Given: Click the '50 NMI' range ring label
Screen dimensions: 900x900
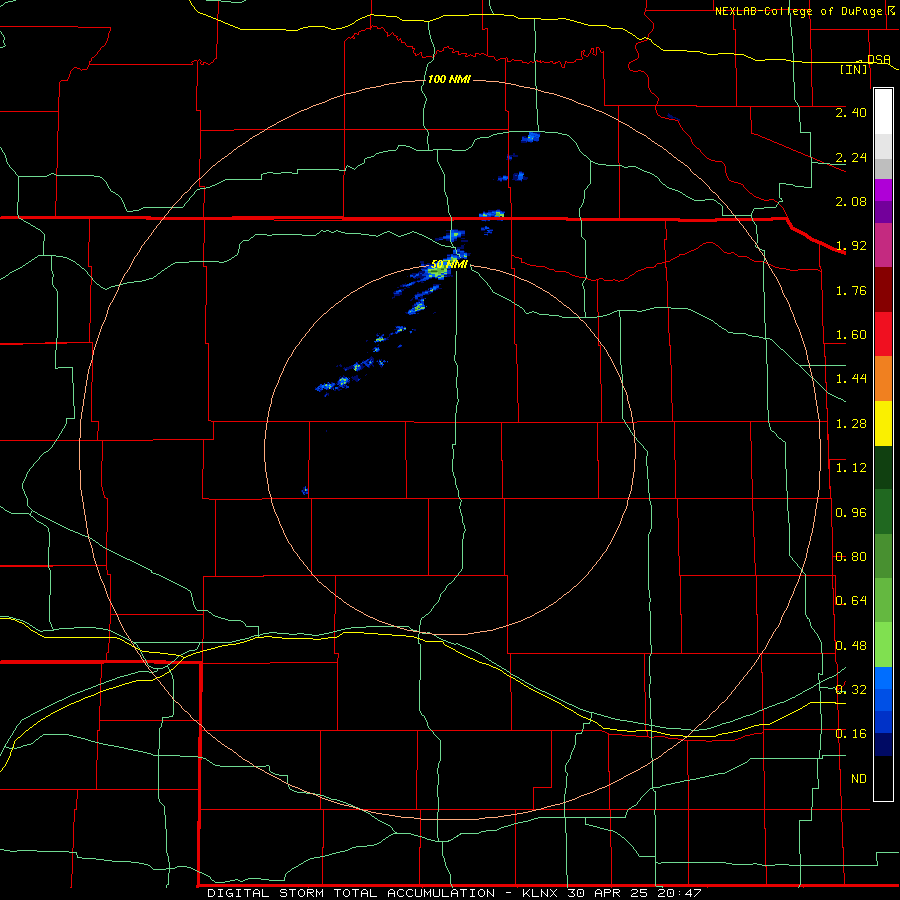Looking at the screenshot, I should click(x=449, y=264).
